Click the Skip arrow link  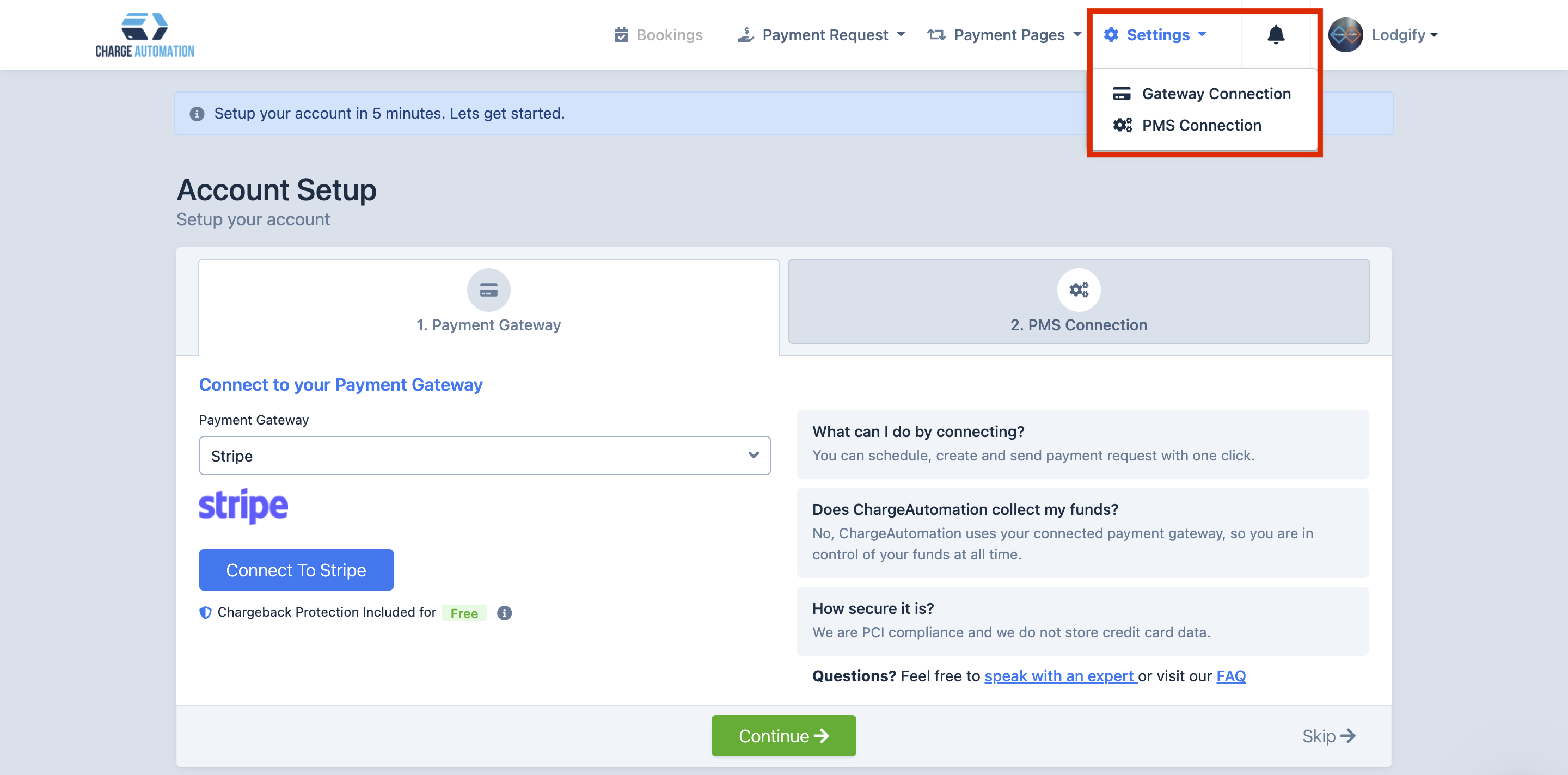(1328, 735)
